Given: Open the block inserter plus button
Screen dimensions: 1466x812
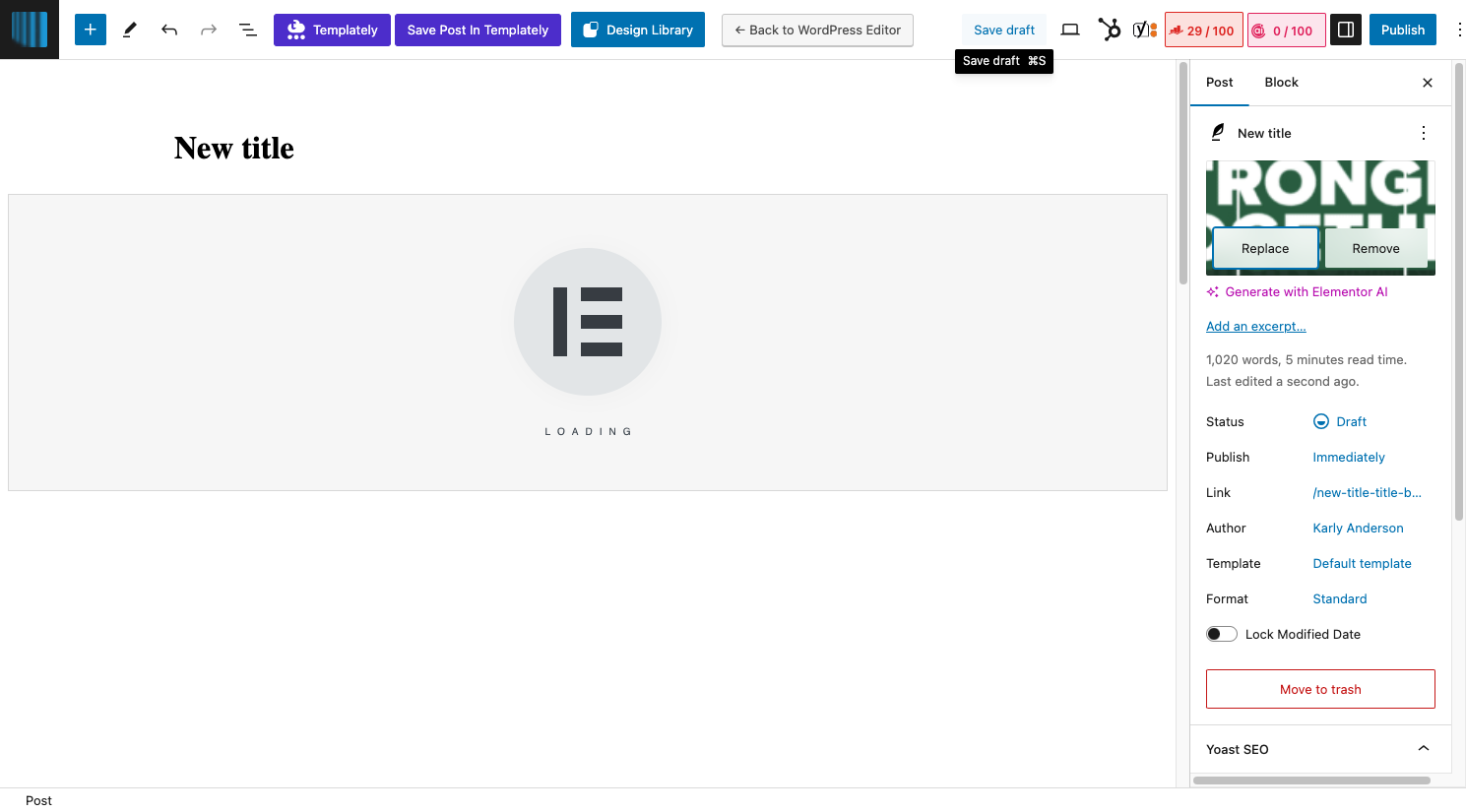Looking at the screenshot, I should 90,30.
